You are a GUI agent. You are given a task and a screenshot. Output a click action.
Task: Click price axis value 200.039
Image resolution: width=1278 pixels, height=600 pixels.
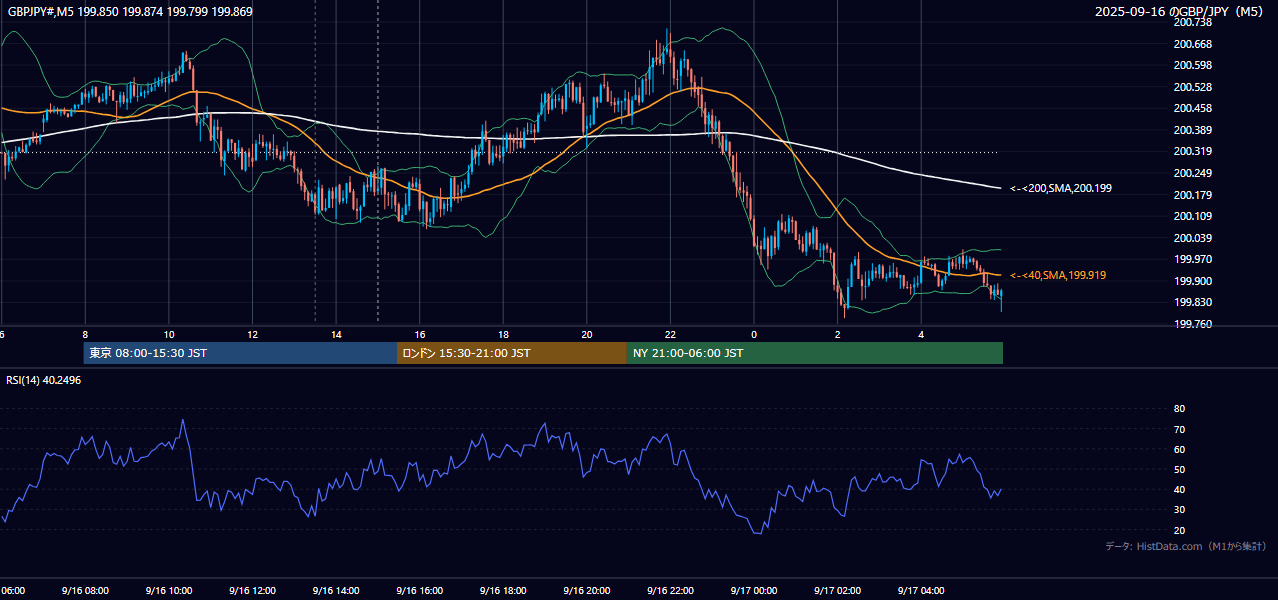pyautogui.click(x=1193, y=238)
